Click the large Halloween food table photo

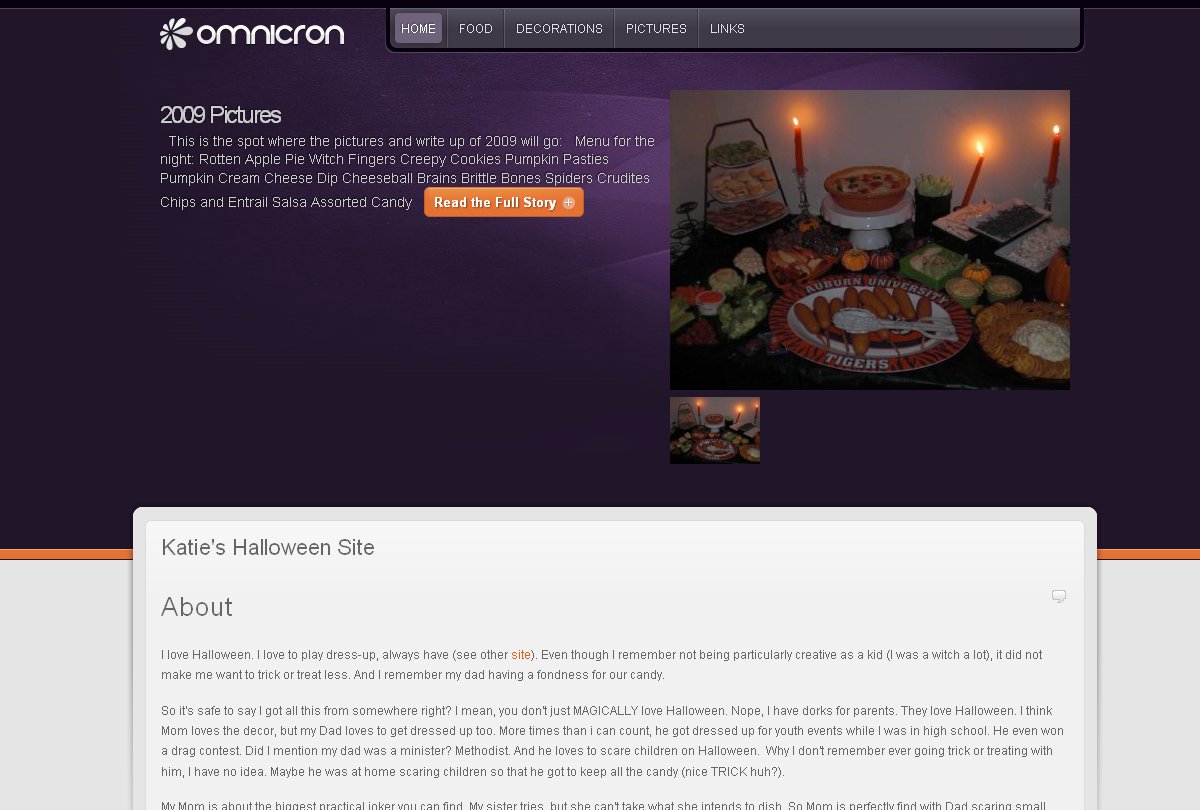[x=870, y=240]
